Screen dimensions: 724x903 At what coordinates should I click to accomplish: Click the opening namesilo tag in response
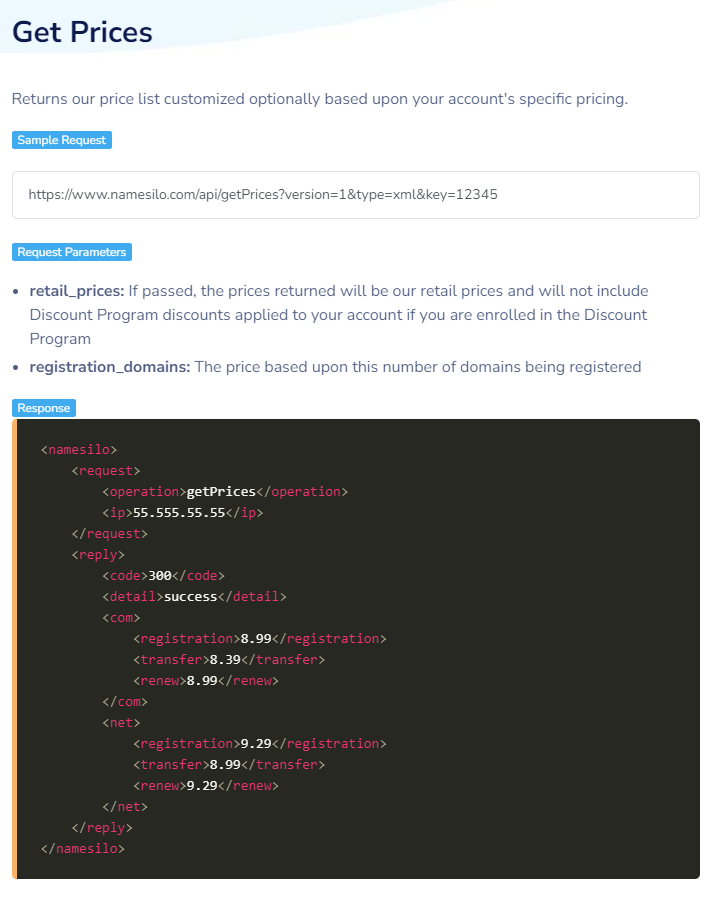79,450
